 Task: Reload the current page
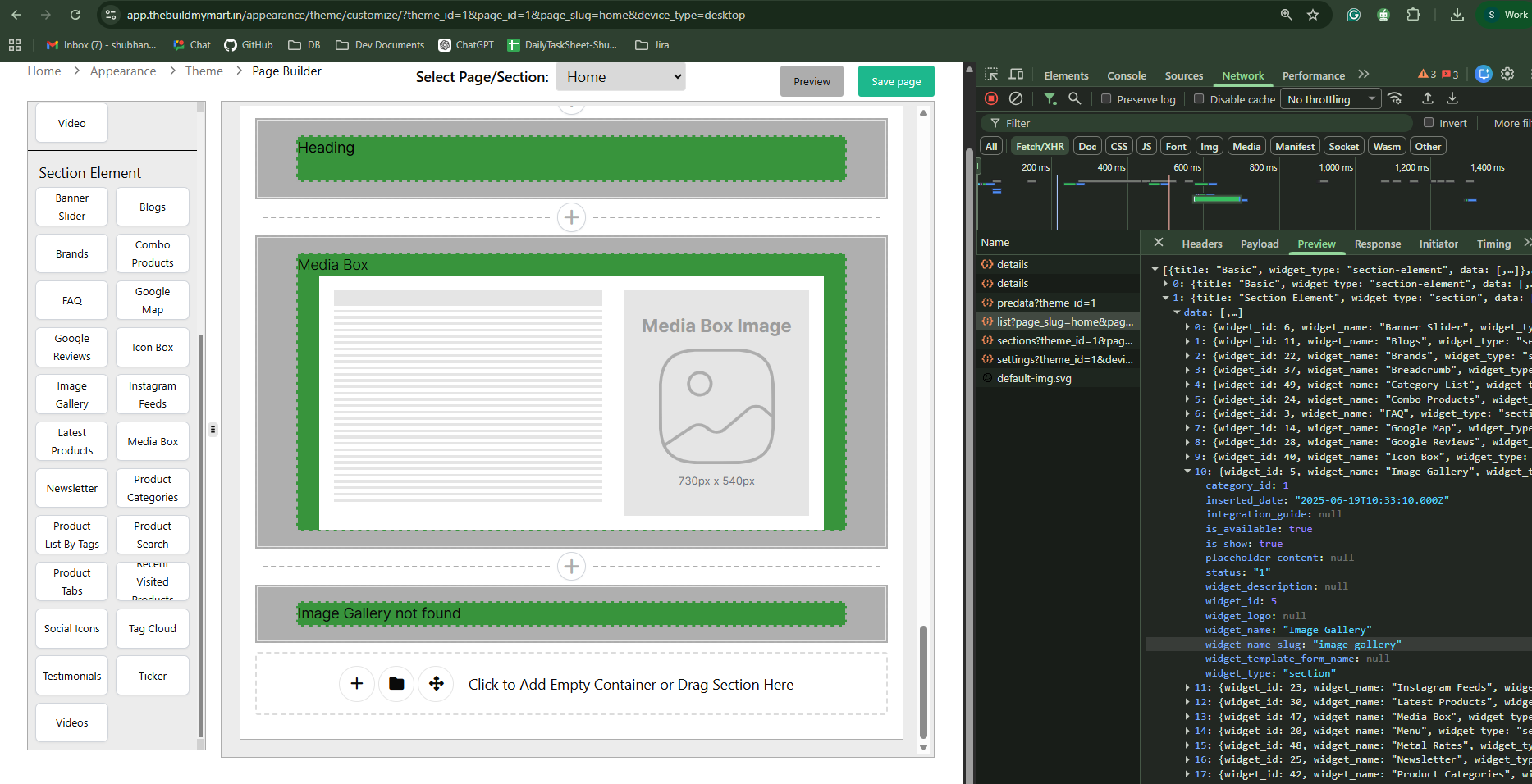[x=75, y=15]
